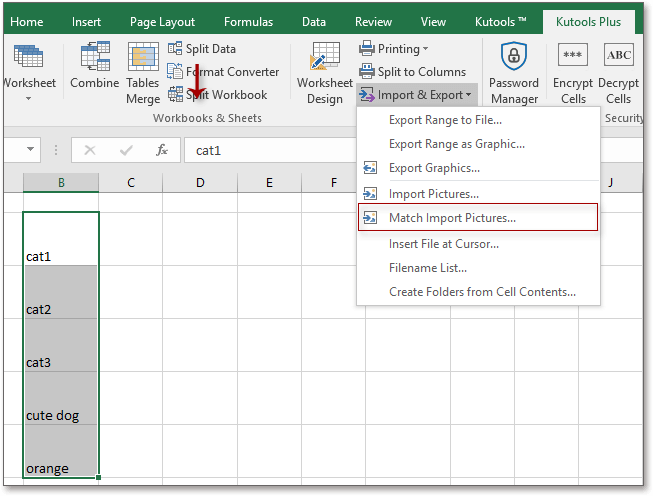This screenshot has width=653, height=496.
Task: Select Match Import Pictures menu item
Action: pos(452,217)
